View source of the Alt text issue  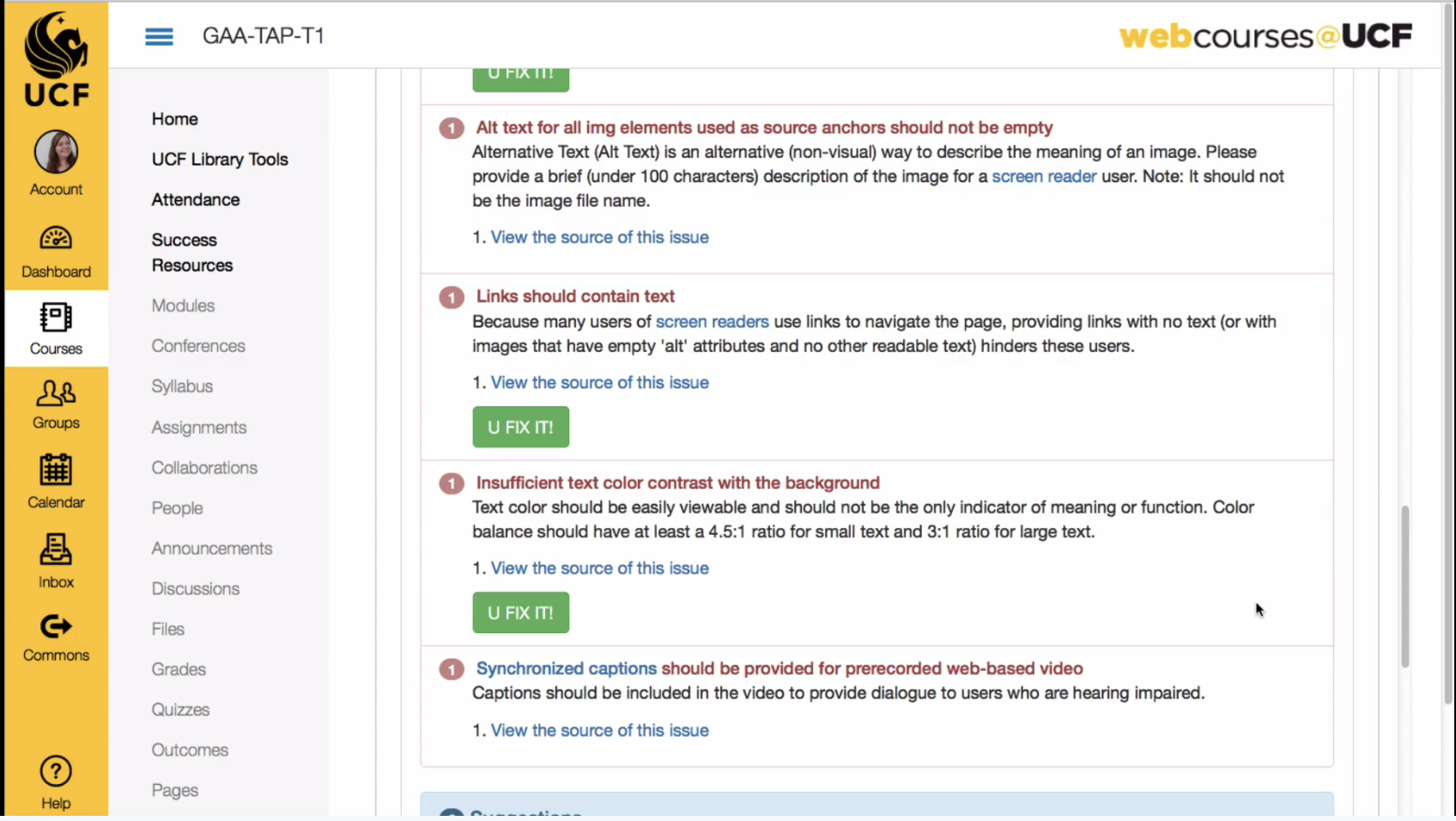point(599,238)
